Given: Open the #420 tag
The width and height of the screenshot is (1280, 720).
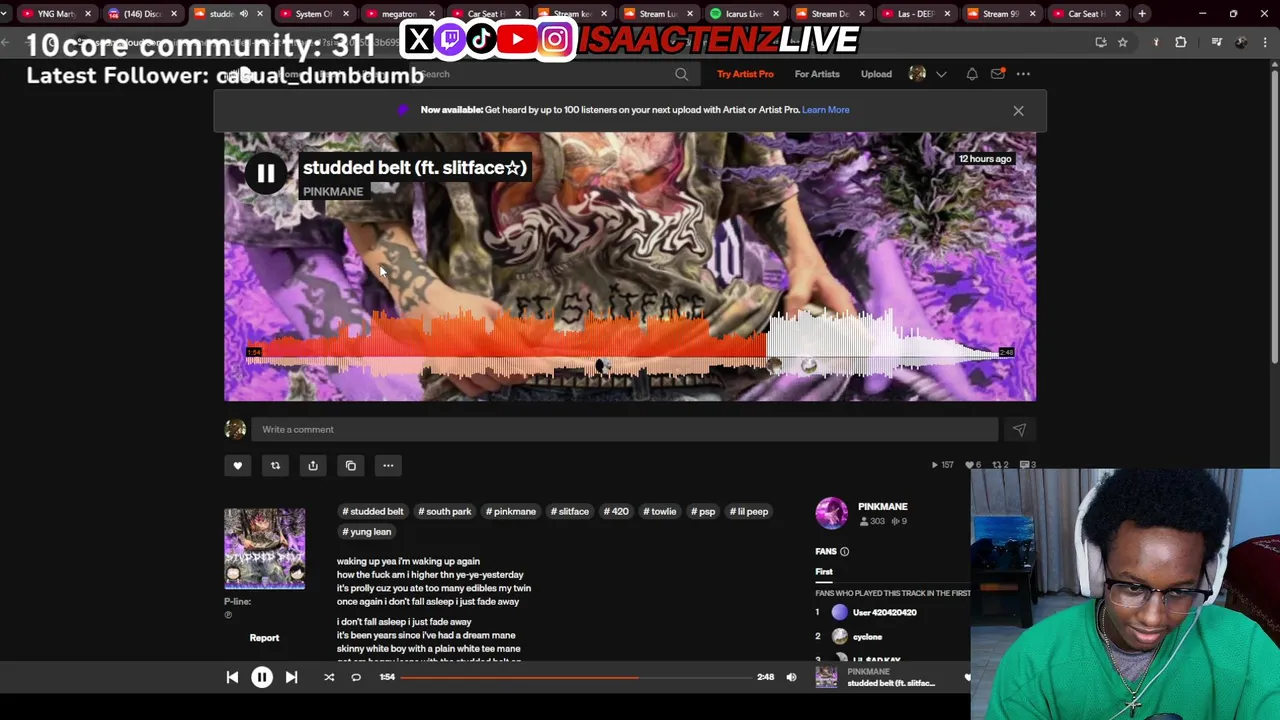Looking at the screenshot, I should [x=616, y=511].
